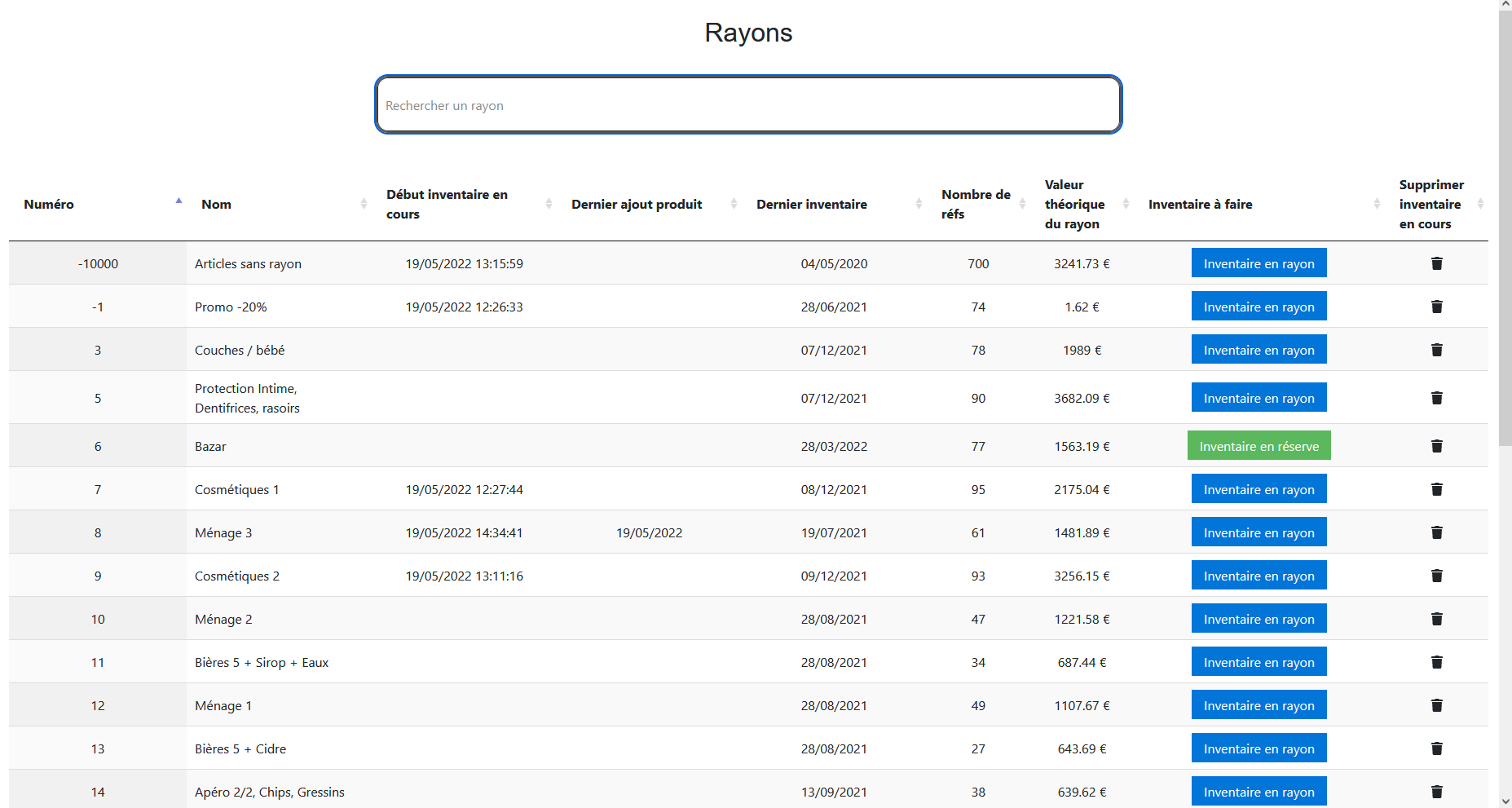
Task: Click Inventaire en rayon for Protection Intime
Action: [x=1259, y=397]
